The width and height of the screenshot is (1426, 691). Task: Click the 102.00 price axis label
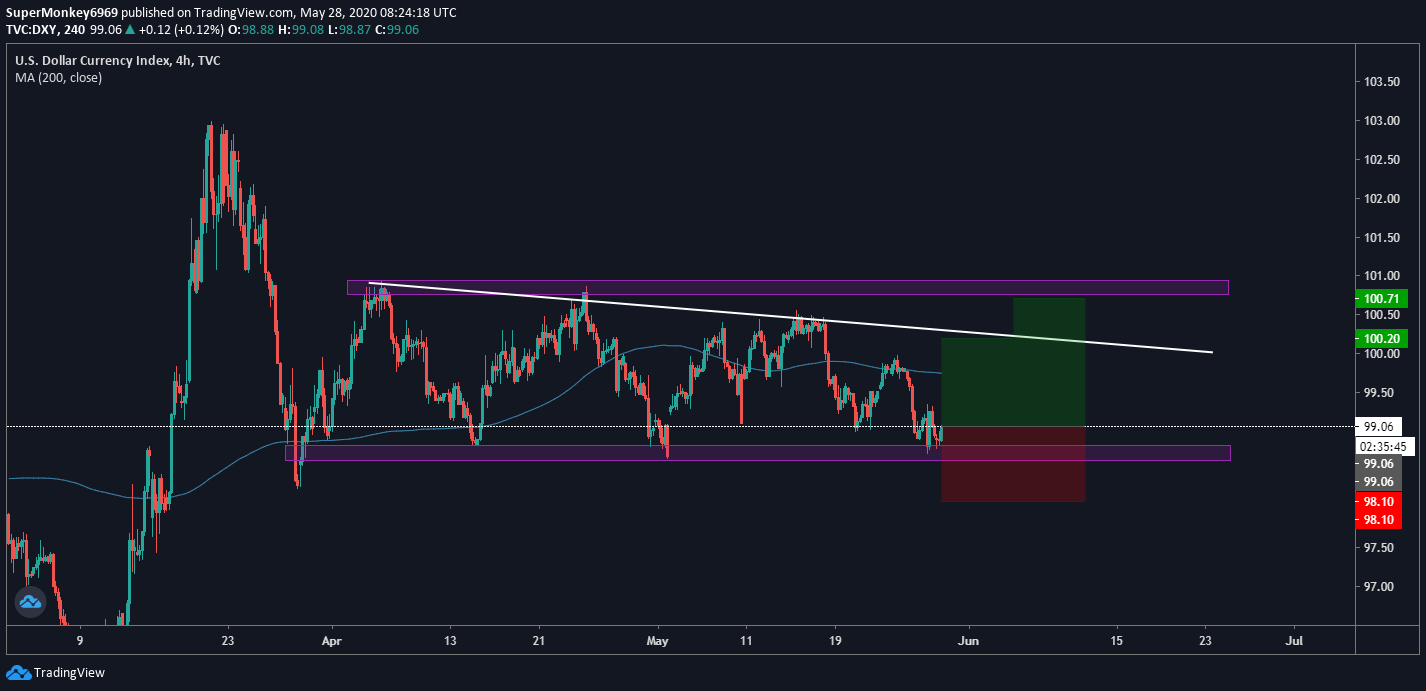(1380, 198)
